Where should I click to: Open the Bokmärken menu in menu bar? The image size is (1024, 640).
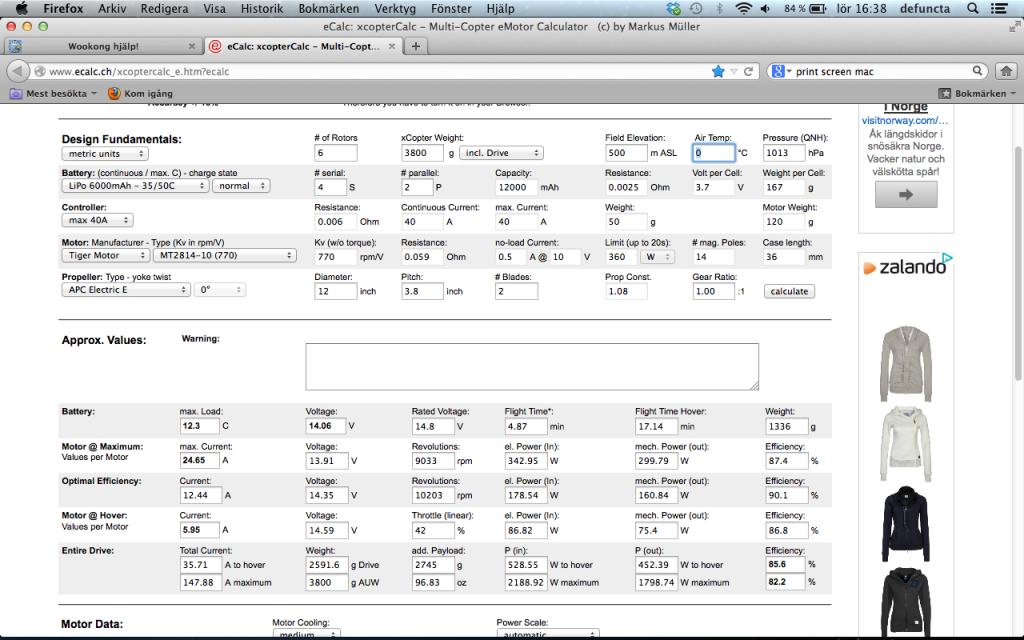click(328, 8)
